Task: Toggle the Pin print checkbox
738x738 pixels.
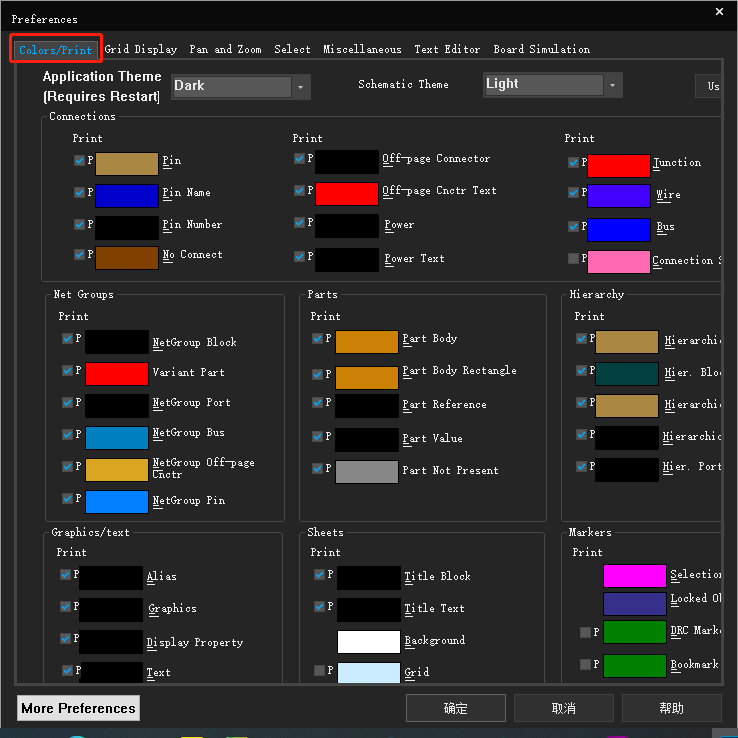Action: 79,160
